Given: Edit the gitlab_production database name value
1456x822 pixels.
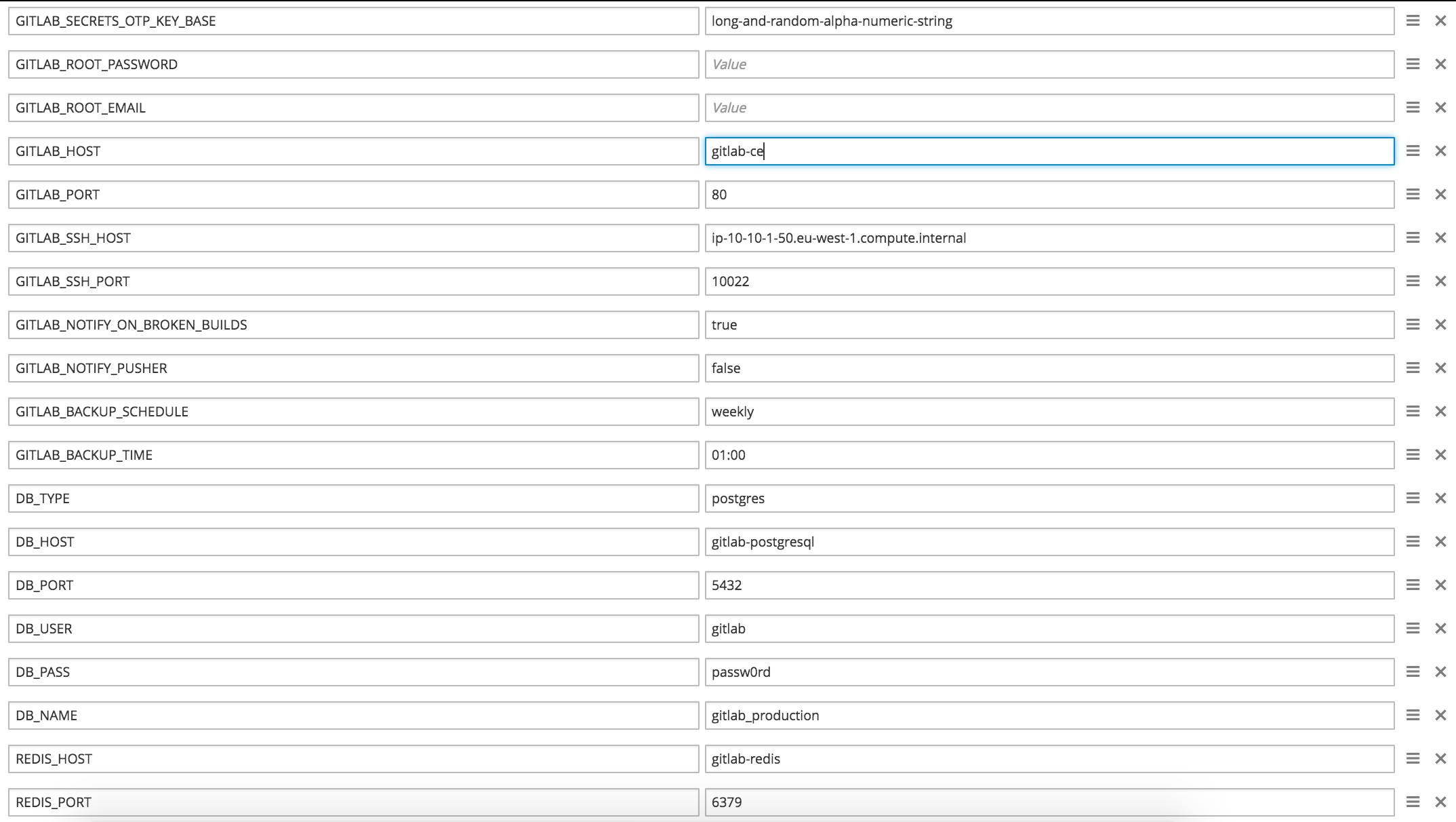Looking at the screenshot, I should [x=1049, y=716].
